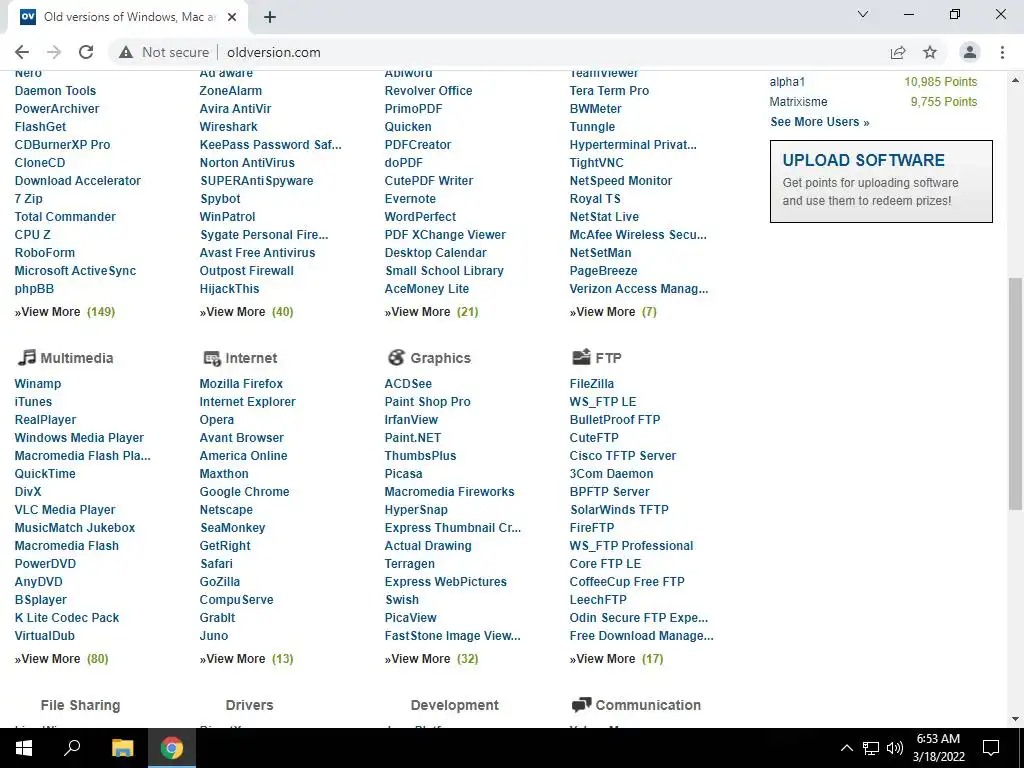1024x768 pixels.
Task: Expand View More (32) under Graphics
Action: [x=431, y=658]
